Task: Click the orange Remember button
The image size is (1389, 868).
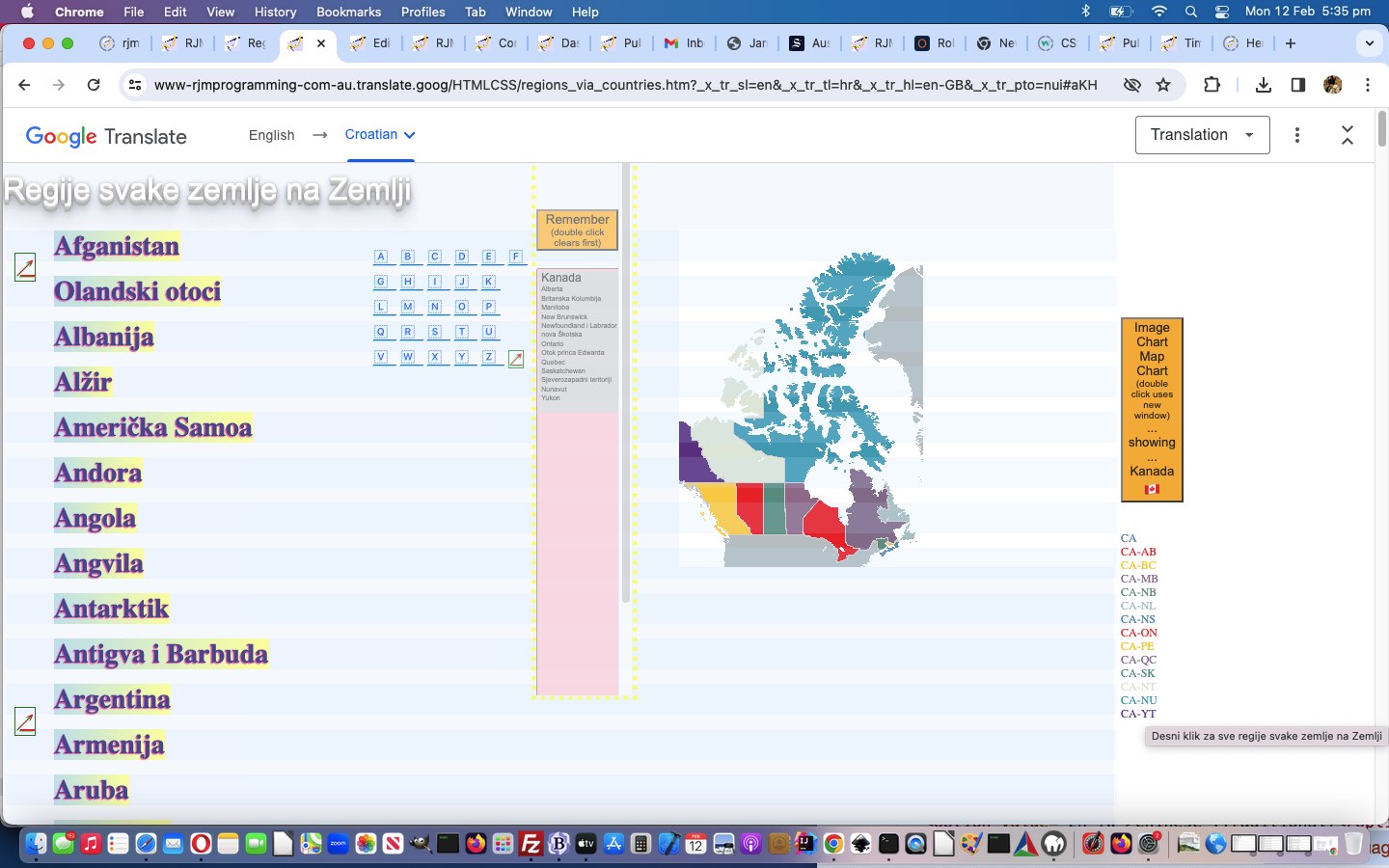Action: [578, 230]
